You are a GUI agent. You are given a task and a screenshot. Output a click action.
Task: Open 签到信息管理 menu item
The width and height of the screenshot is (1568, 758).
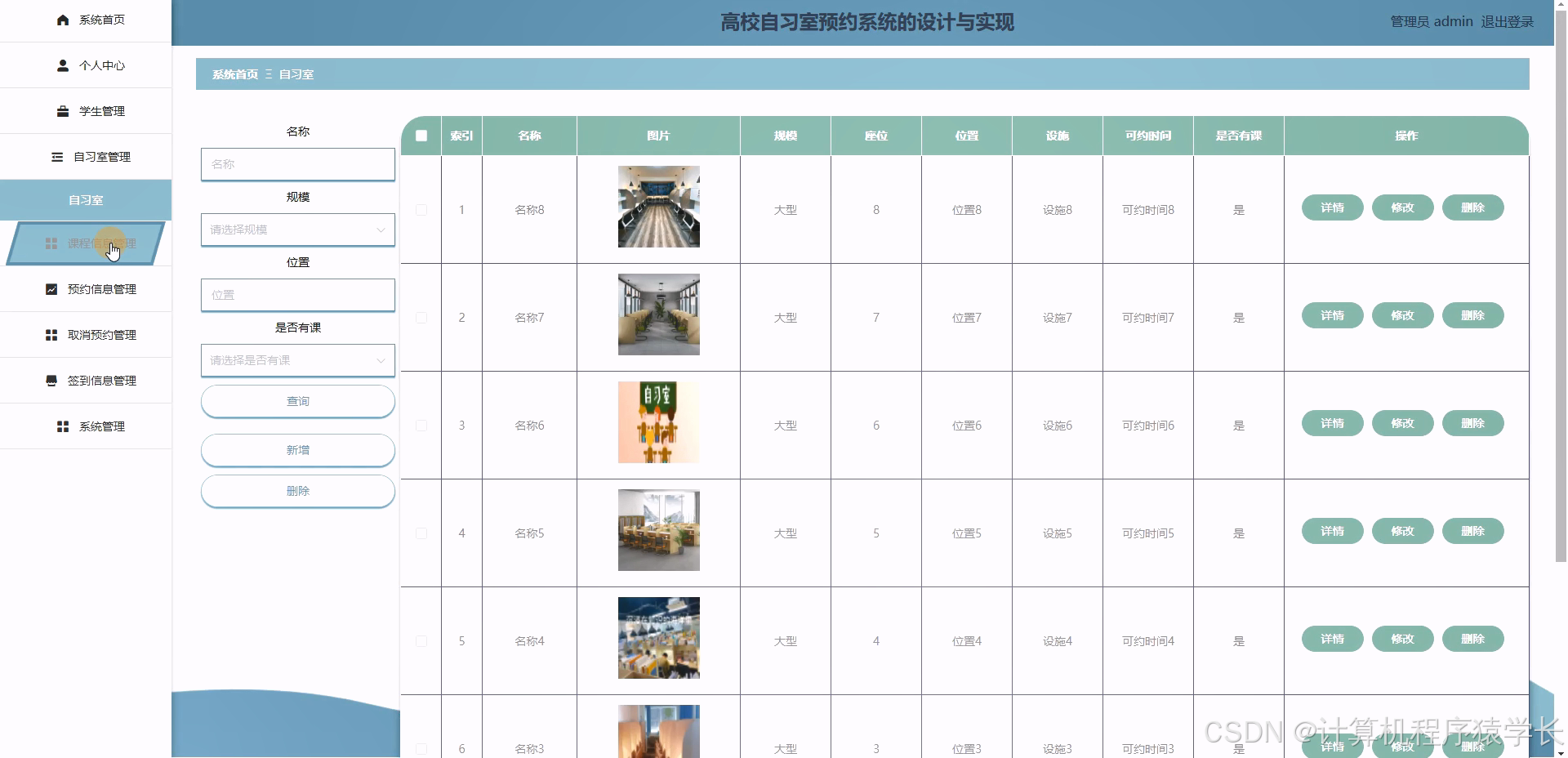[86, 381]
